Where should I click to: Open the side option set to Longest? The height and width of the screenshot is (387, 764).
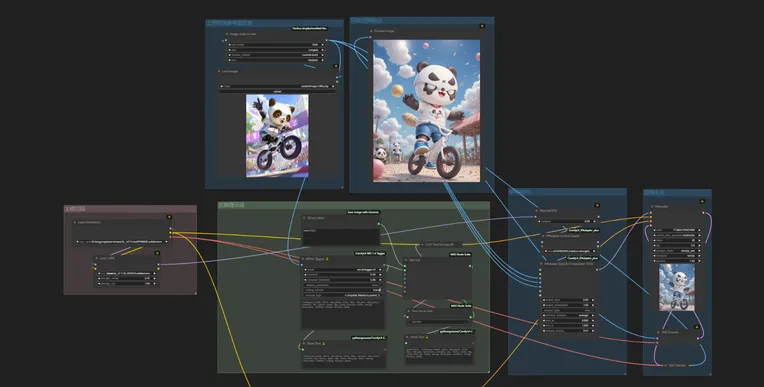point(276,50)
